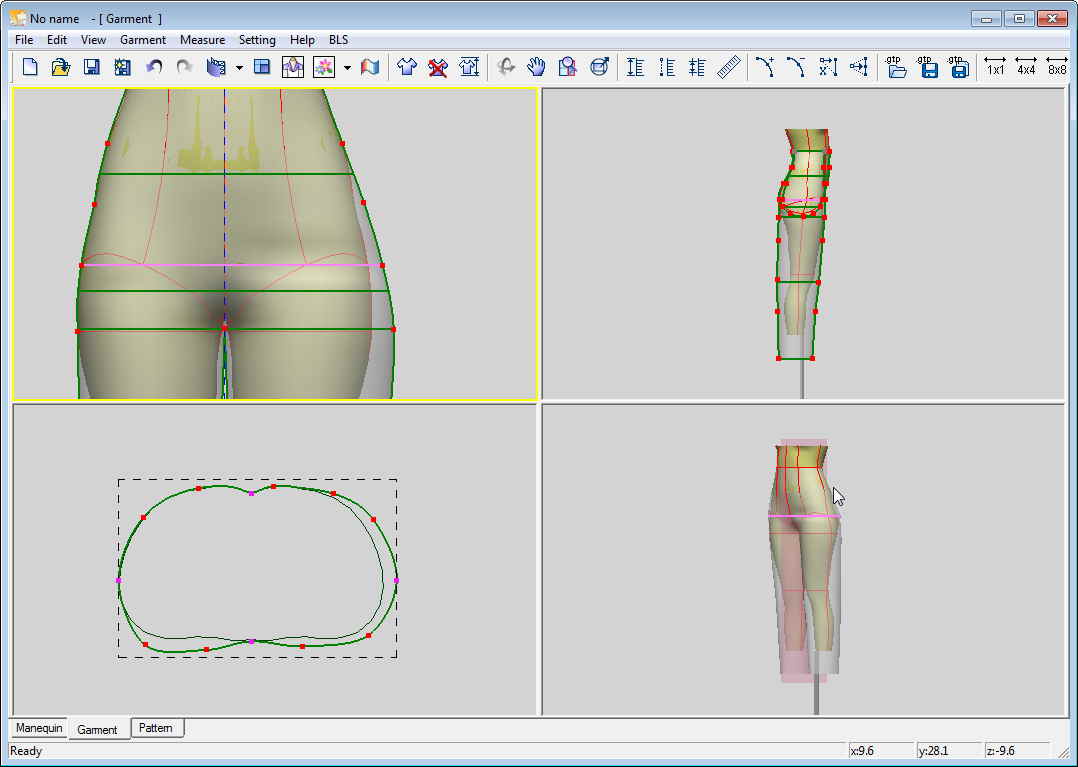Click the colored fabric flag icon
This screenshot has width=1078, height=767.
tap(370, 67)
